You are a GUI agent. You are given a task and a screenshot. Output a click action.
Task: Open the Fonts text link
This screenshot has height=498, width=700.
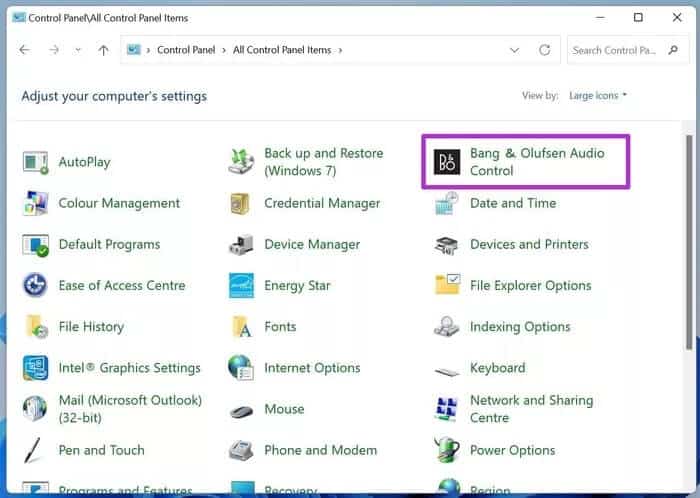click(280, 327)
